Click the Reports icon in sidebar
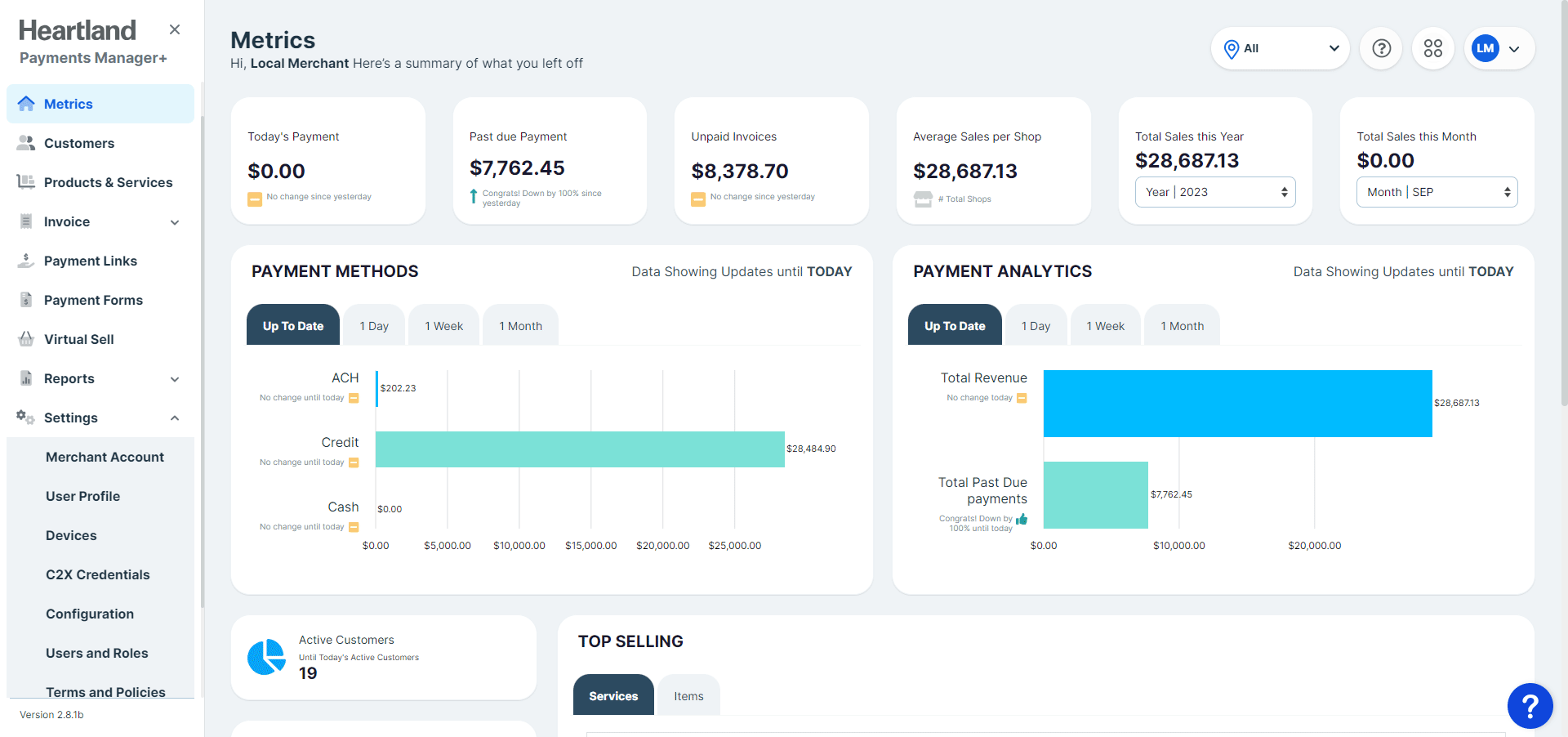Viewport: 1568px width, 737px height. (x=26, y=378)
